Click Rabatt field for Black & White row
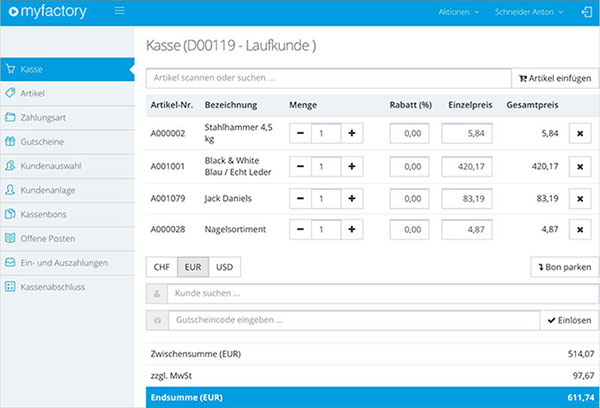The width and height of the screenshot is (600, 408). [x=409, y=166]
